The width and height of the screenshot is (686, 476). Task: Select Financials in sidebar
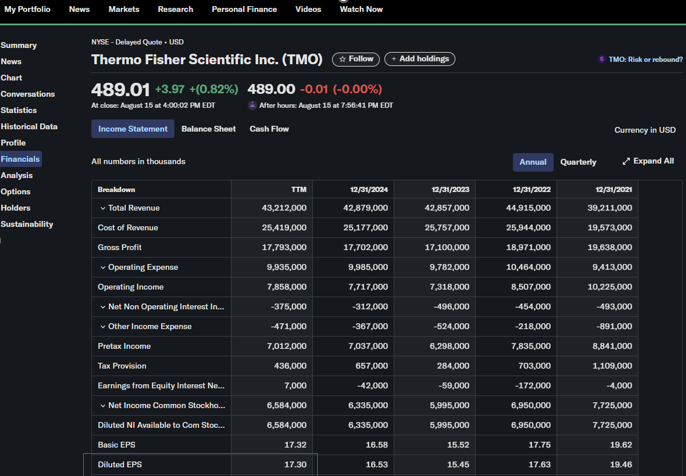20,159
